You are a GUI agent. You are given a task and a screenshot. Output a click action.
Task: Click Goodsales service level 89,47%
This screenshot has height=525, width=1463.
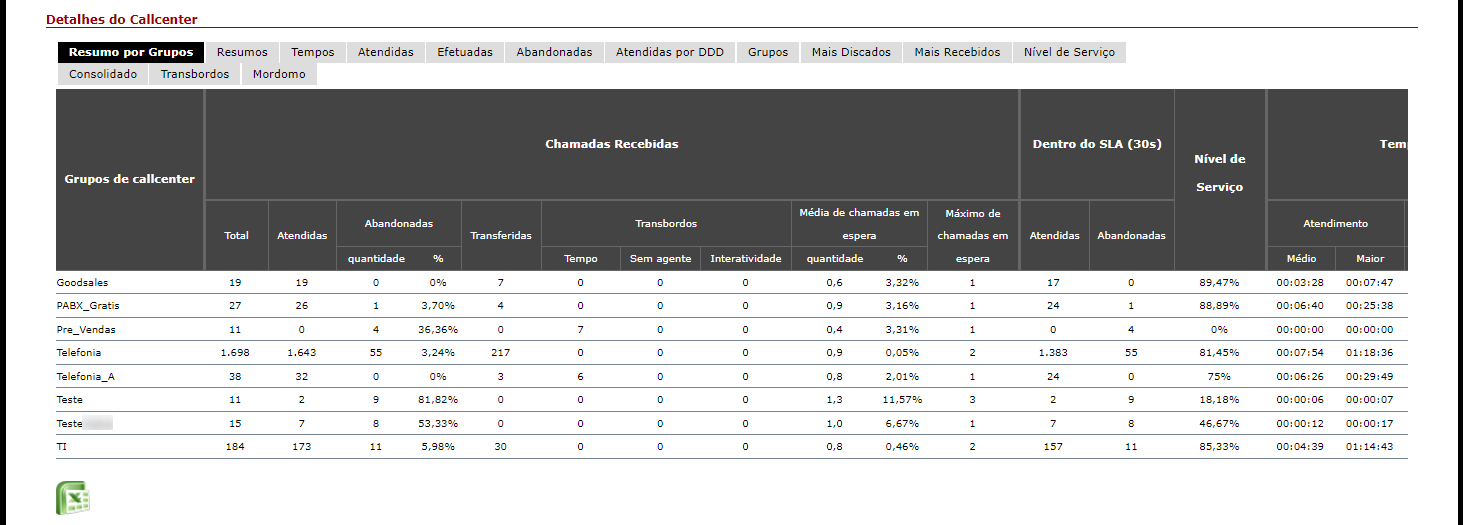click(x=1220, y=283)
